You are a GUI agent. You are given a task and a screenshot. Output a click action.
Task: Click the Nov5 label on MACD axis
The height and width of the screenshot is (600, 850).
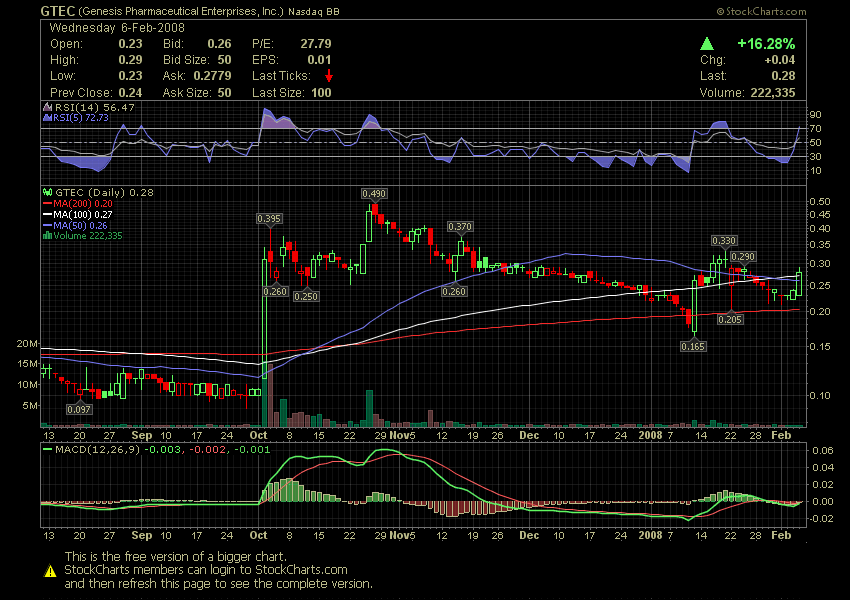[x=402, y=535]
